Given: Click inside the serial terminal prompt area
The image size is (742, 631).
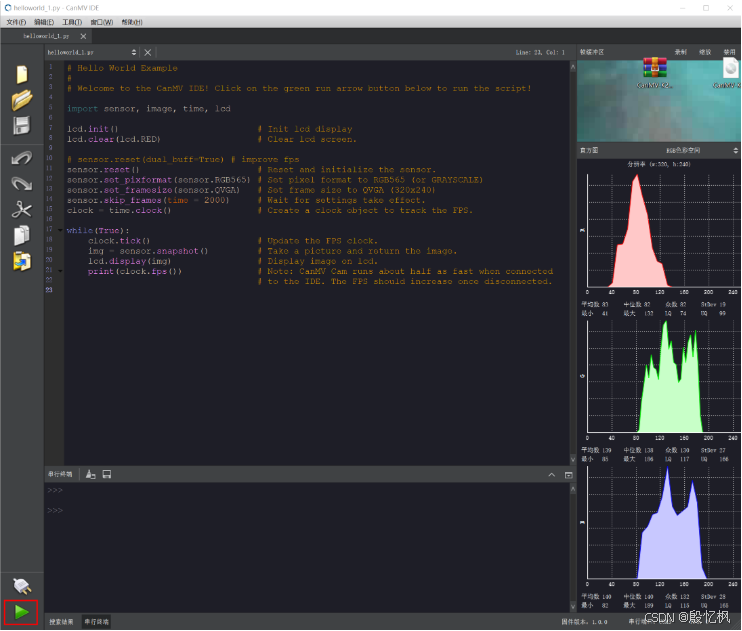Looking at the screenshot, I should [308, 547].
